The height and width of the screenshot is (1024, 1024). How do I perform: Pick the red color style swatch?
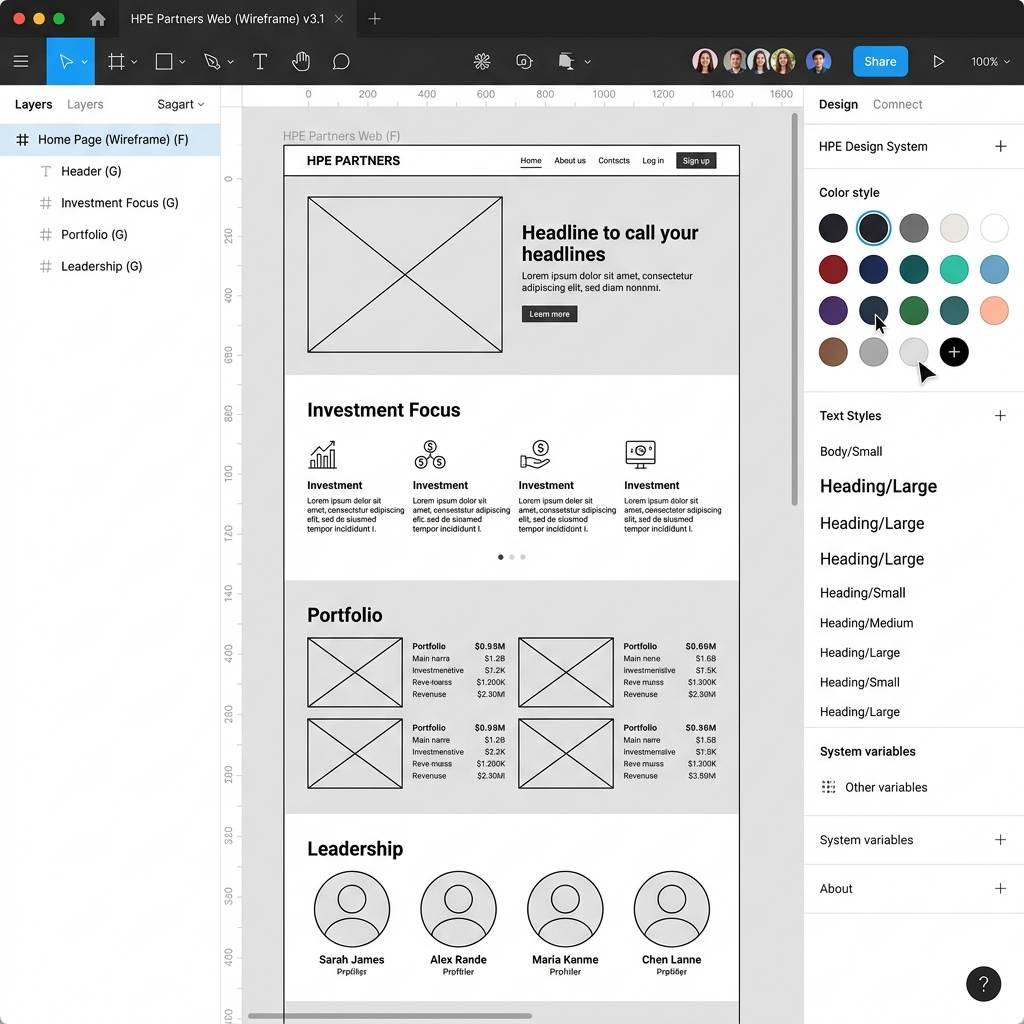[x=833, y=269]
